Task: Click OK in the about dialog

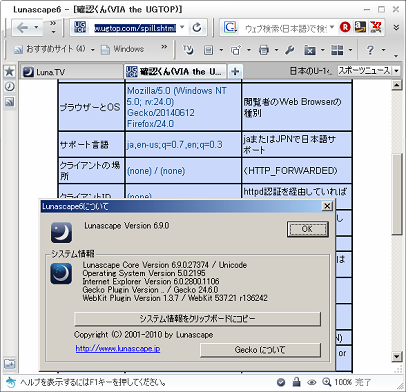Action: (x=307, y=229)
